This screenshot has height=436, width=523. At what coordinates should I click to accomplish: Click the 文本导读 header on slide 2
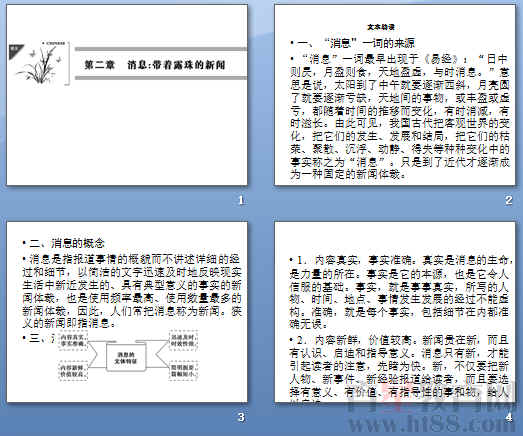[381, 27]
